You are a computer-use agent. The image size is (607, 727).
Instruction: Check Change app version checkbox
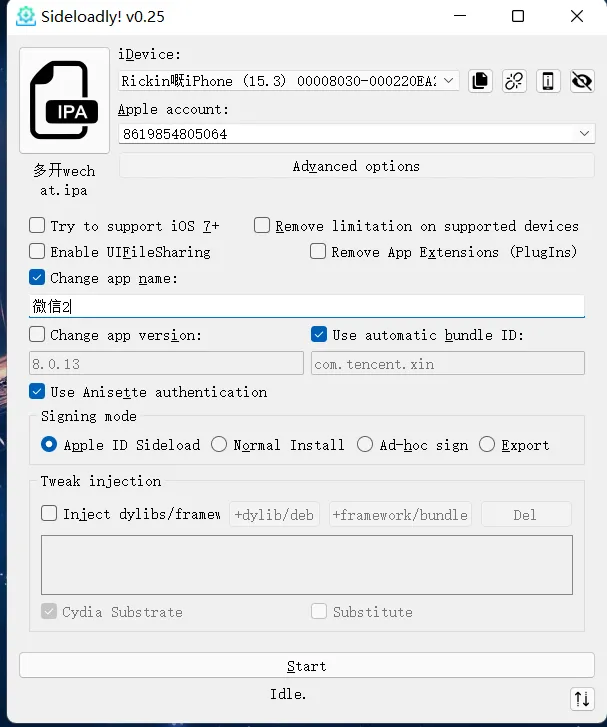(x=37, y=335)
